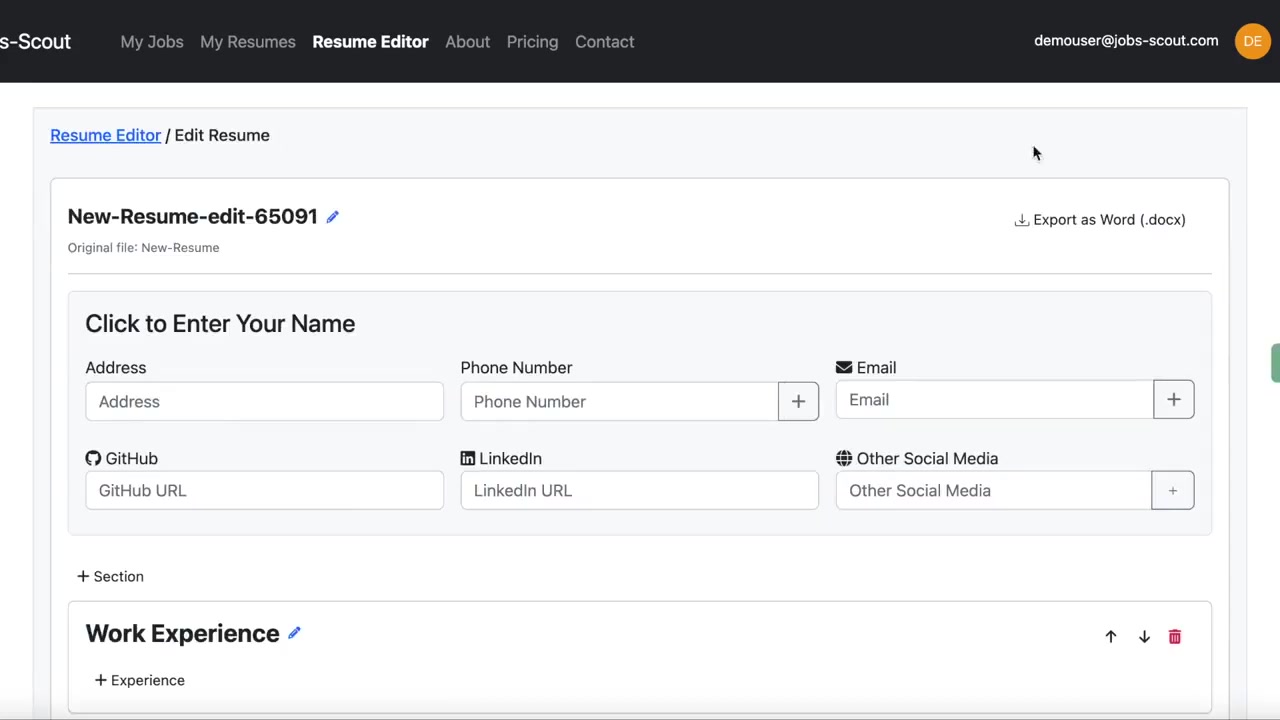
Task: Open the Contact page
Action: pos(604,42)
